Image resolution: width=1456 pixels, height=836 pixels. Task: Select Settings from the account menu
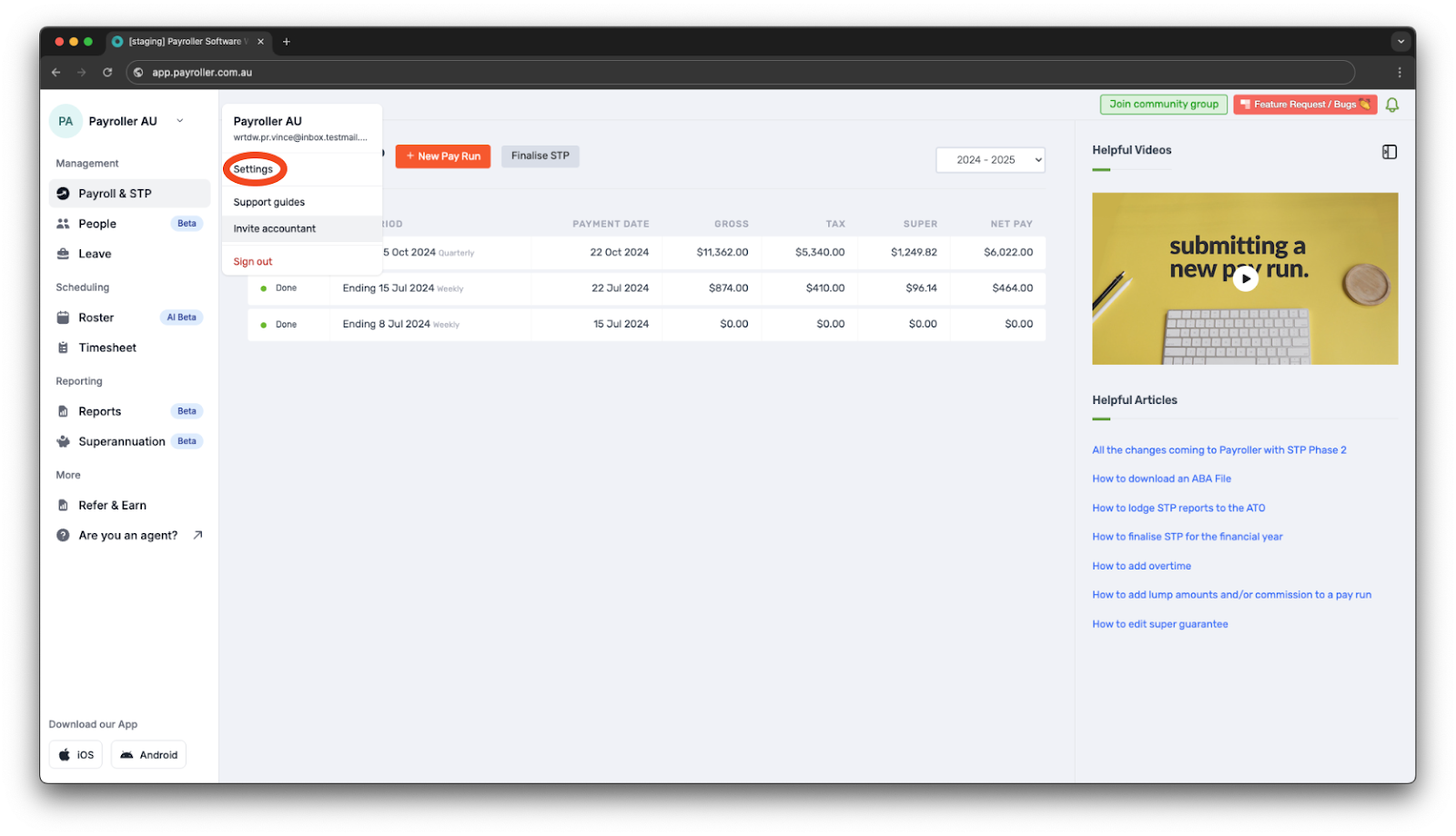coord(253,168)
